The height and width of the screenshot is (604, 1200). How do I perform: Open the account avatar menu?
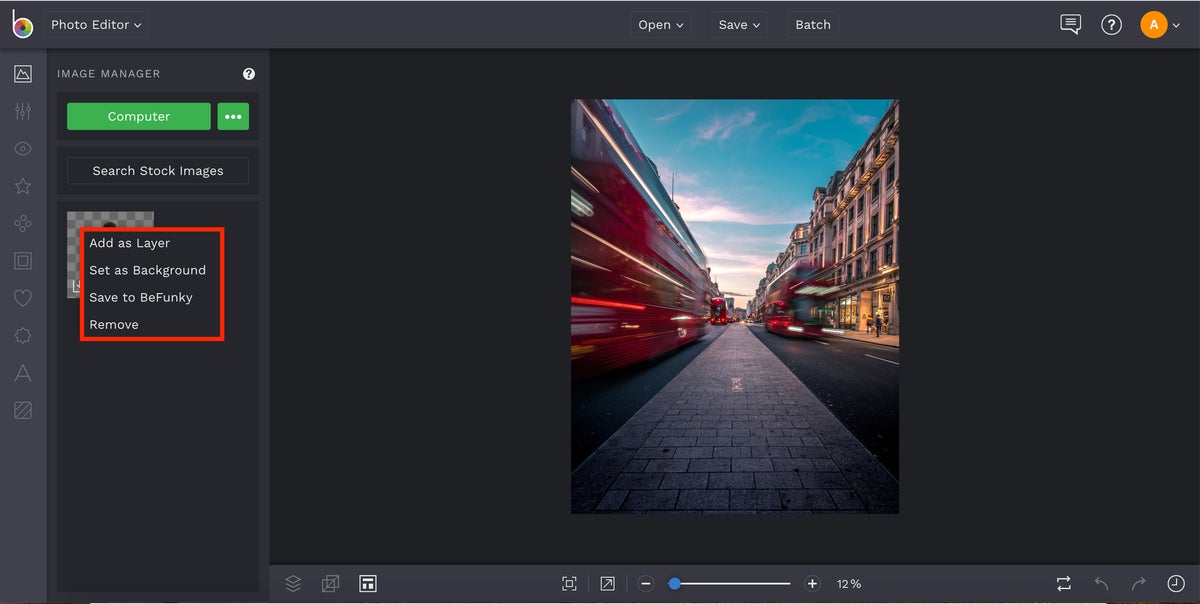pyautogui.click(x=1160, y=24)
